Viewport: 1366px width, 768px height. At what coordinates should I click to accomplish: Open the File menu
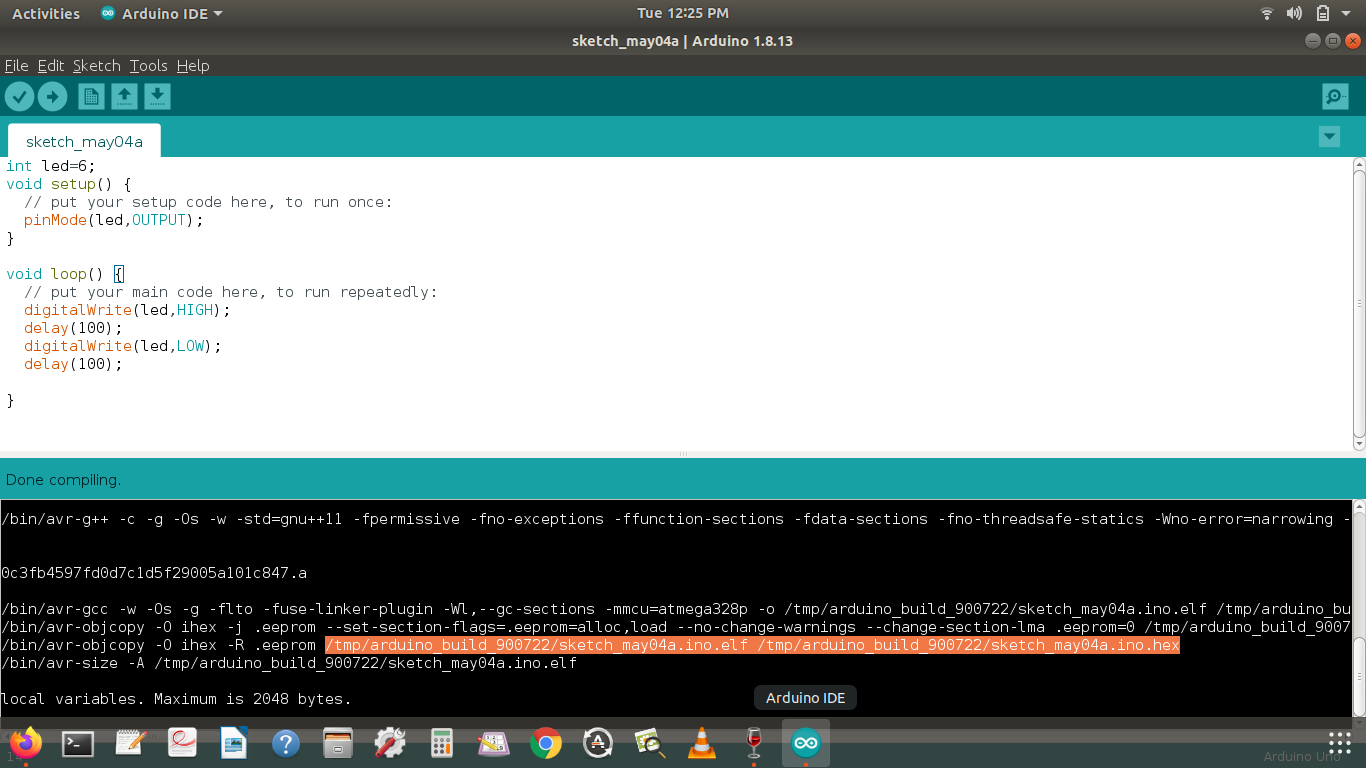pos(16,65)
